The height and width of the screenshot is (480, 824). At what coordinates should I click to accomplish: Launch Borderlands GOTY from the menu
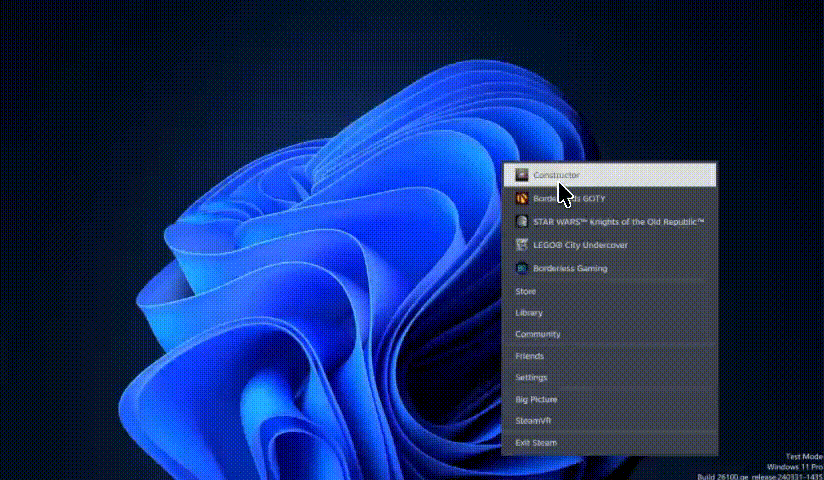pyautogui.click(x=569, y=198)
